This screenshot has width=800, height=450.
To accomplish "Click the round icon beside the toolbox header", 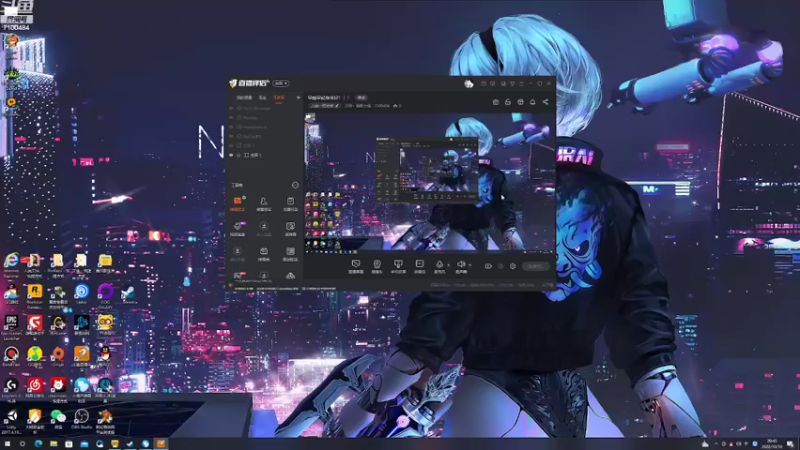I will tap(295, 185).
